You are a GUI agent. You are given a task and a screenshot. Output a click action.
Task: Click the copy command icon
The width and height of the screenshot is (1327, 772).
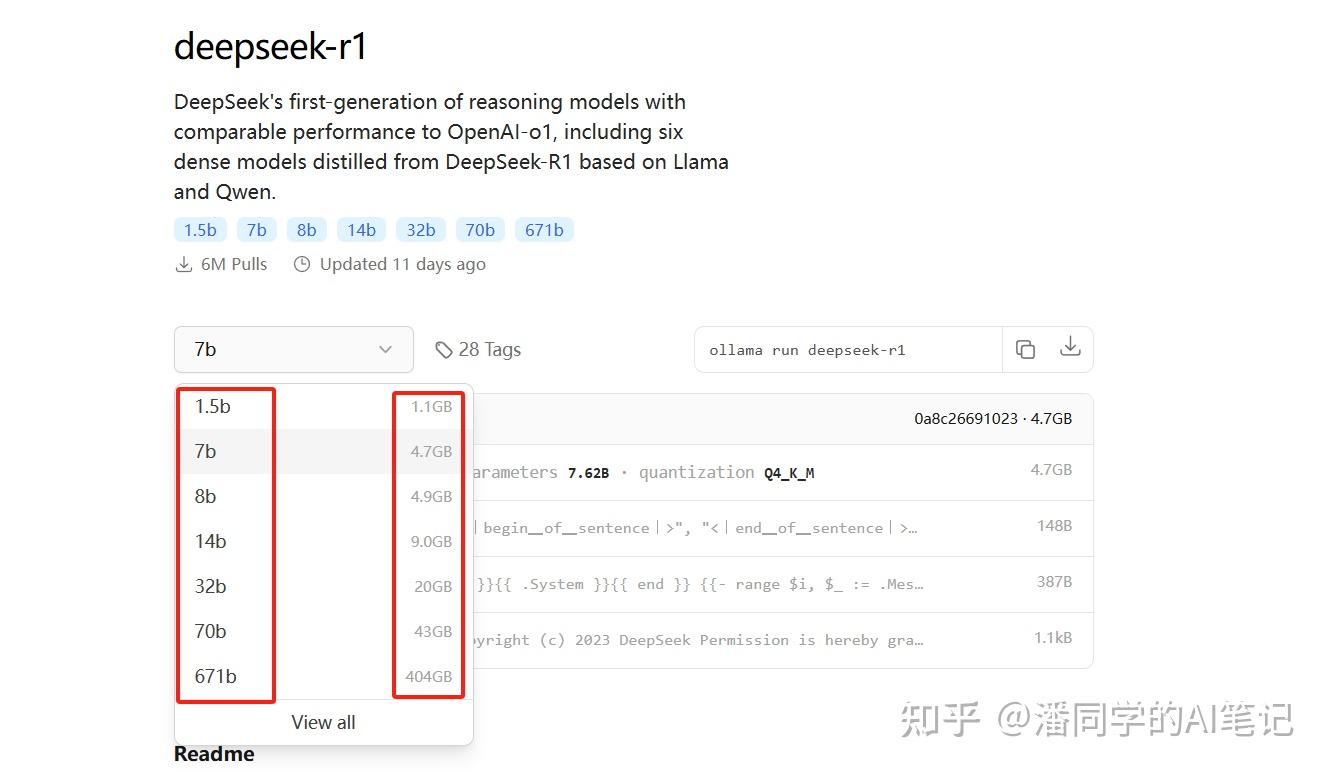point(1025,349)
